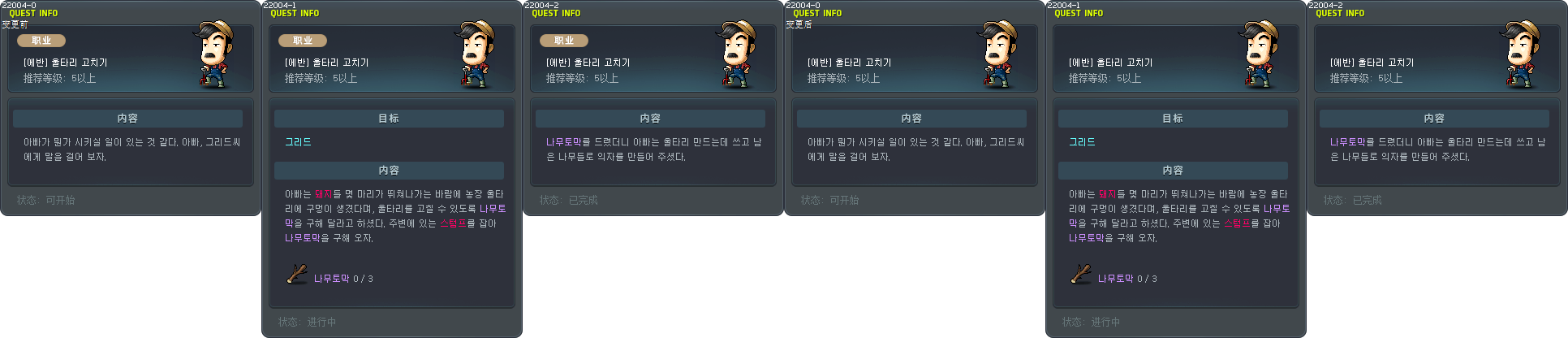Click the rightmost red 스텀프 monster link

pyautogui.click(x=1237, y=223)
